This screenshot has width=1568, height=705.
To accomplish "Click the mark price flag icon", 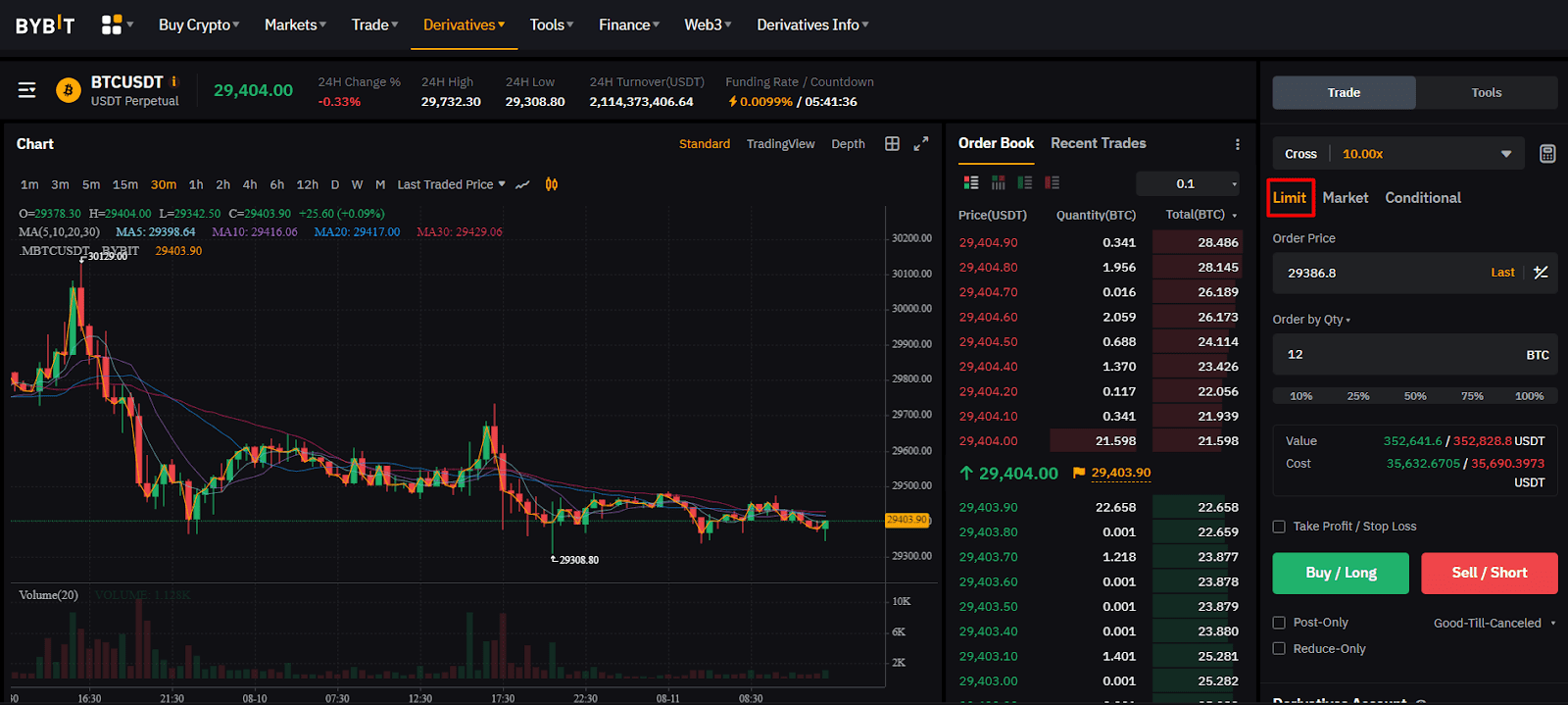I will pos(1079,473).
